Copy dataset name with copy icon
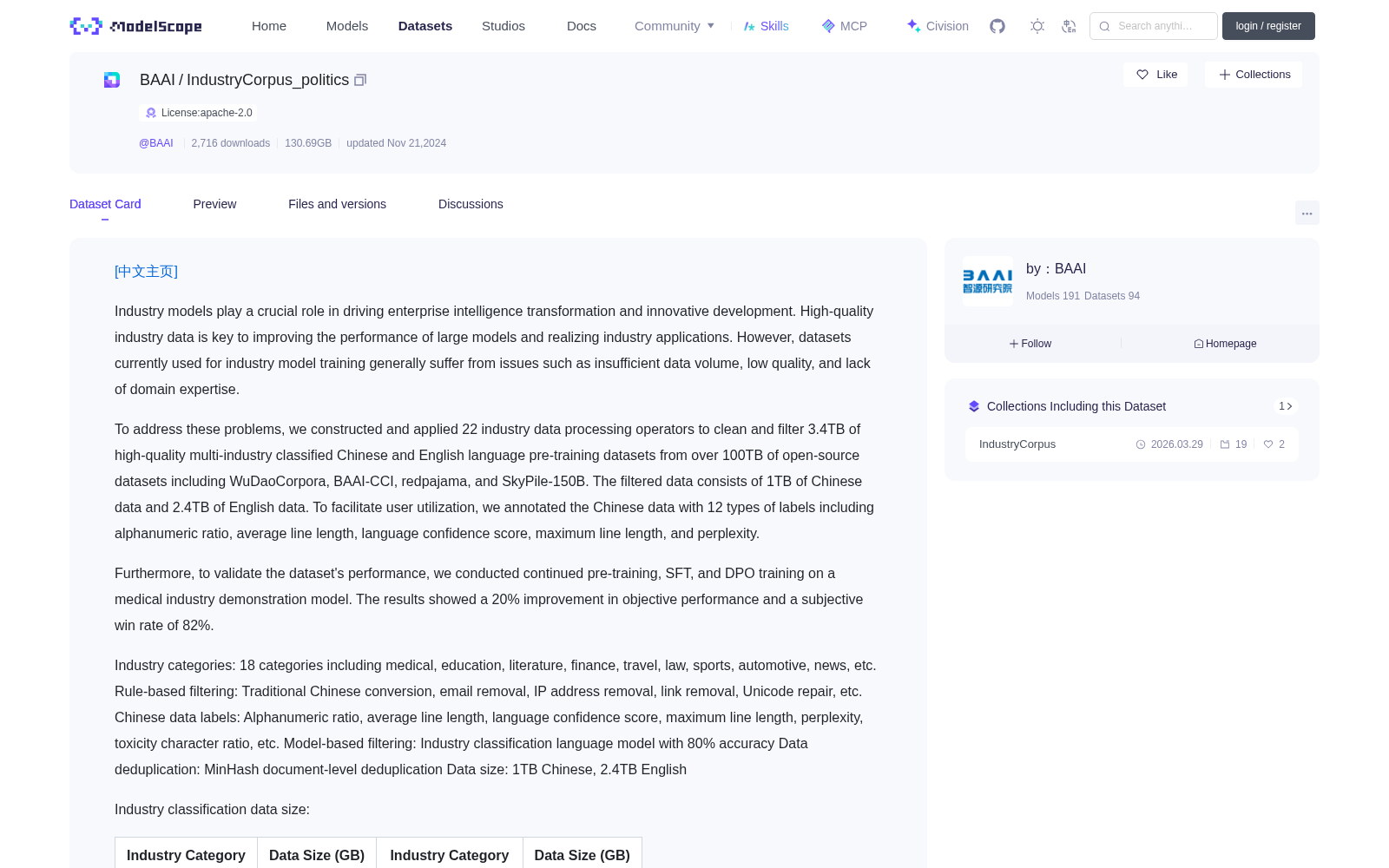The height and width of the screenshot is (868, 1389). point(360,80)
